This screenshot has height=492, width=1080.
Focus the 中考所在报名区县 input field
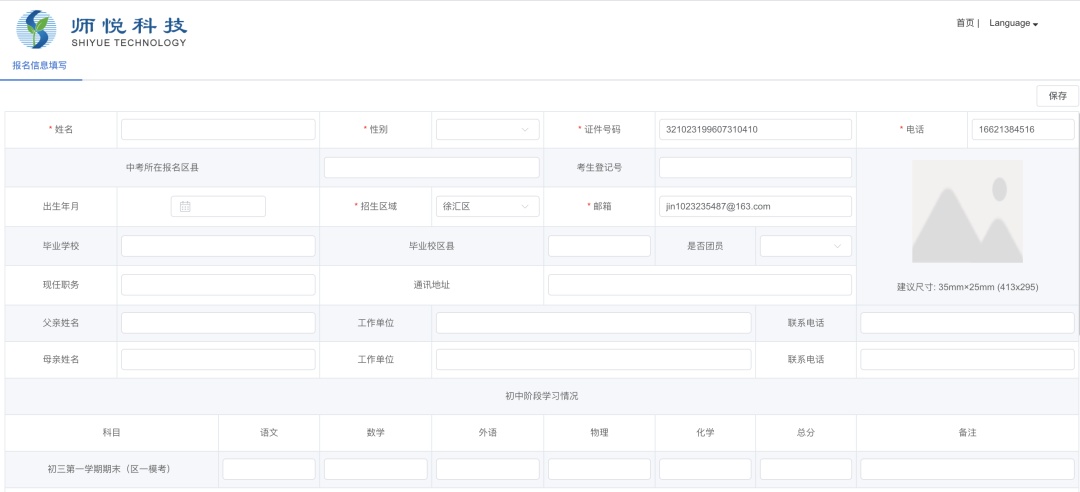[x=432, y=167]
